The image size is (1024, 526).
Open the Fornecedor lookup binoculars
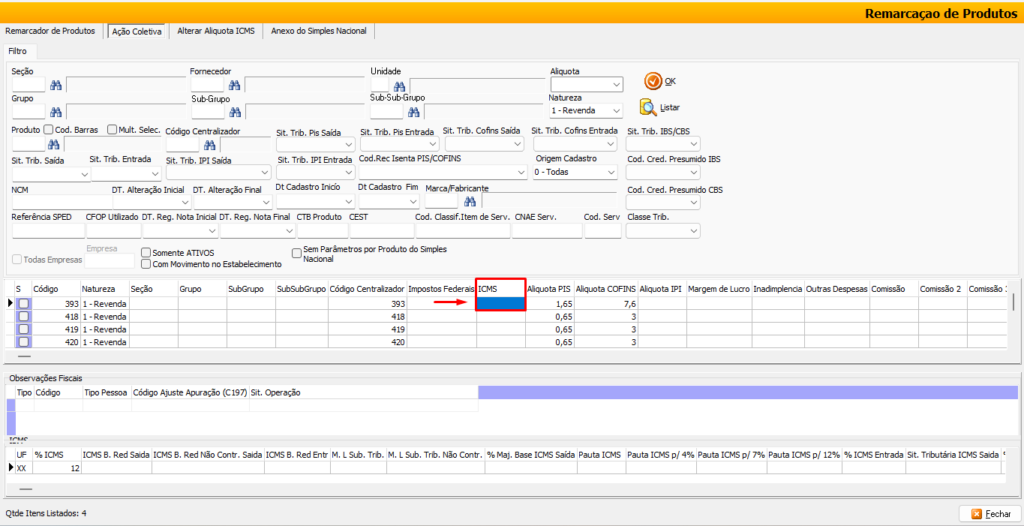click(233, 85)
